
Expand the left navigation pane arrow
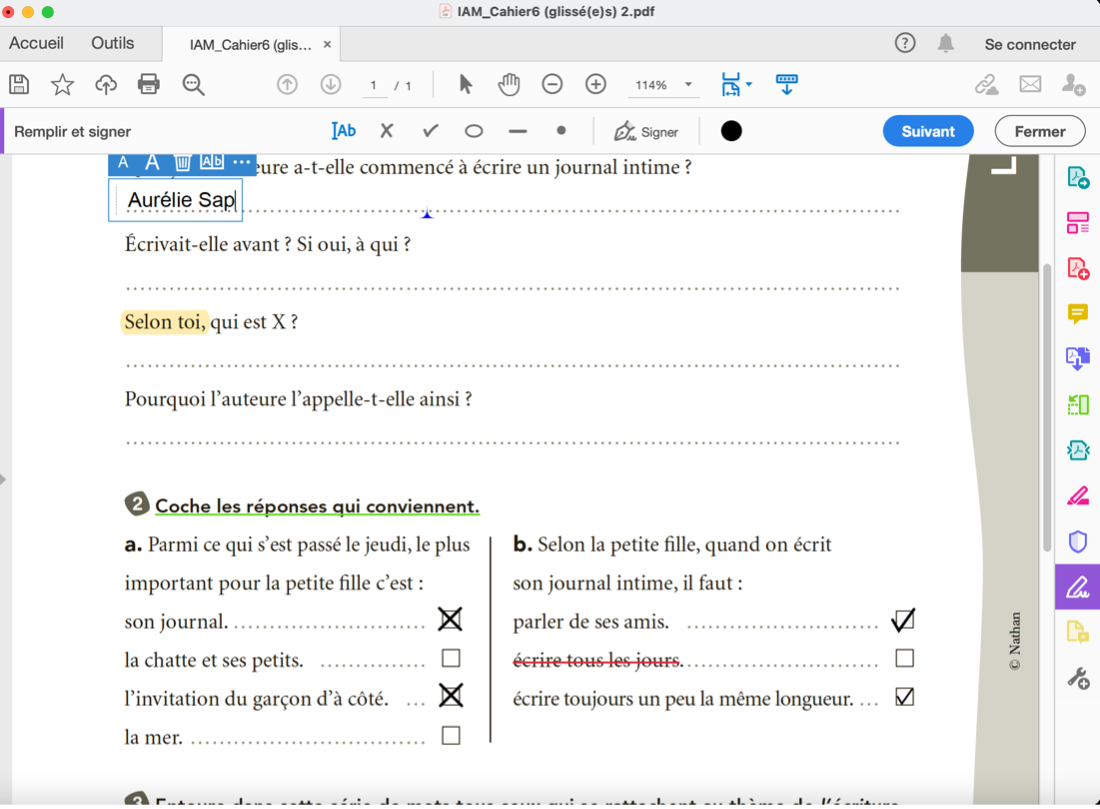pos(4,479)
